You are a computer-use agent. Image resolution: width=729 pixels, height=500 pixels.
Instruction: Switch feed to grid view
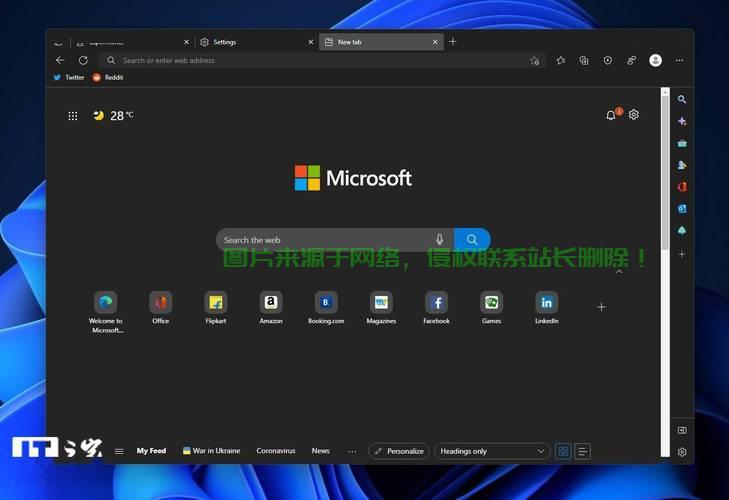(563, 451)
